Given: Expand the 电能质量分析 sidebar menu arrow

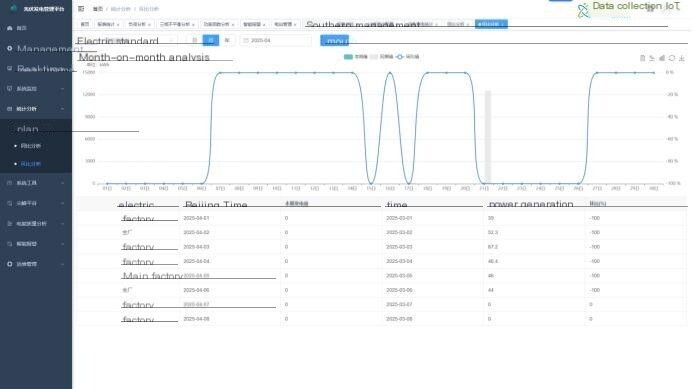Looking at the screenshot, I should [x=62, y=223].
